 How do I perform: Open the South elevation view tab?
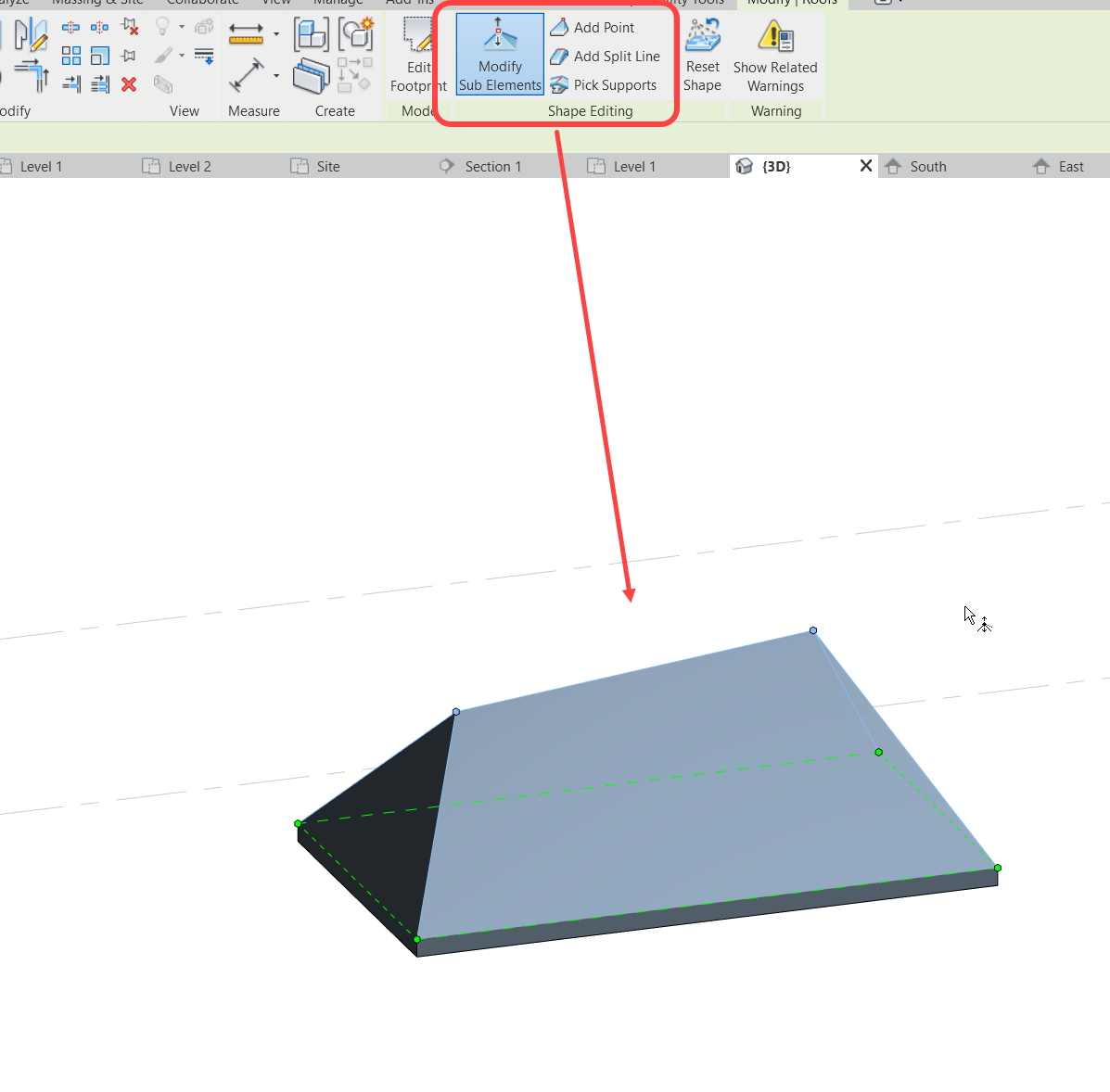[926, 166]
